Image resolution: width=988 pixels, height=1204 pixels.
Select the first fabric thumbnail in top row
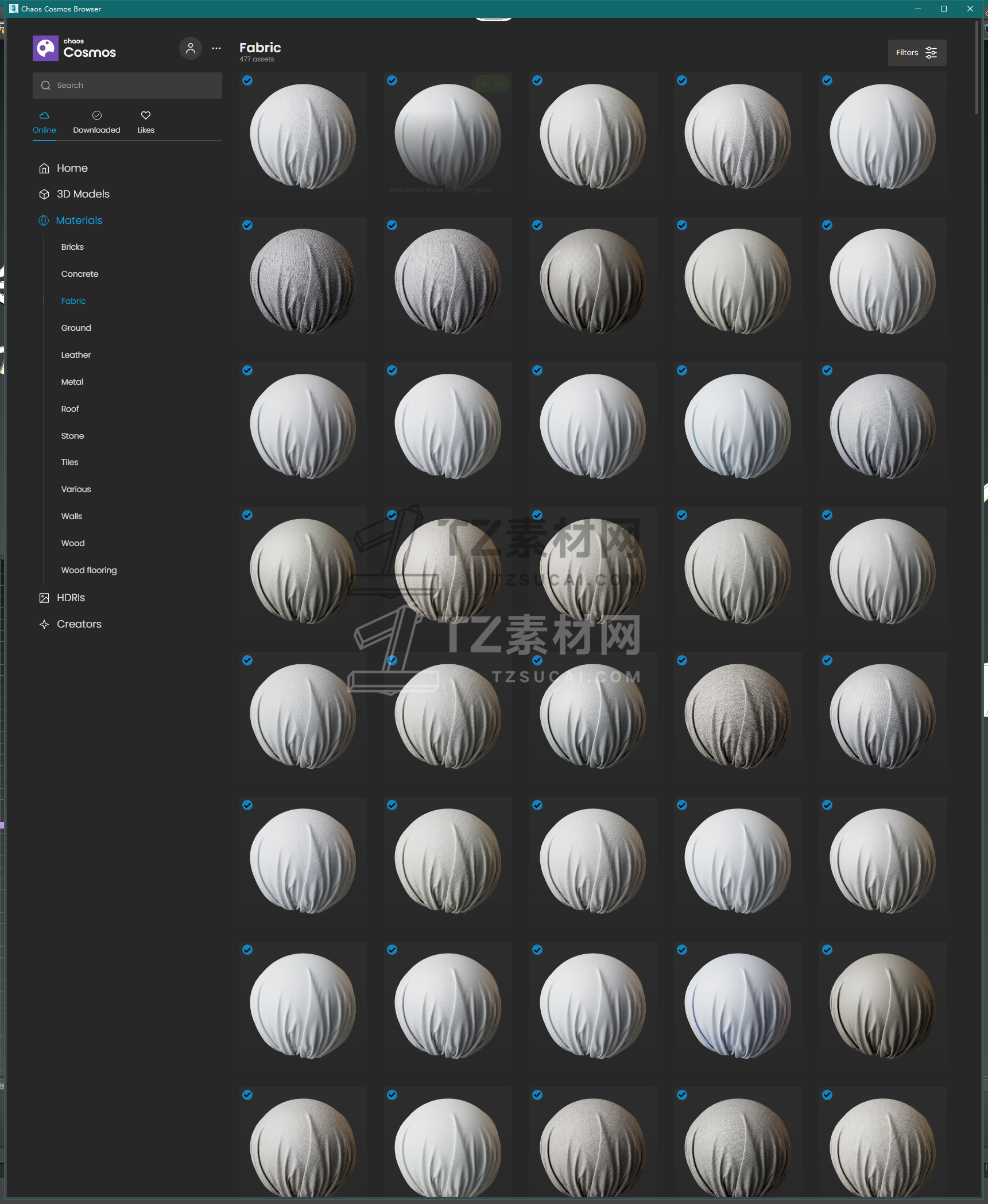click(x=303, y=136)
